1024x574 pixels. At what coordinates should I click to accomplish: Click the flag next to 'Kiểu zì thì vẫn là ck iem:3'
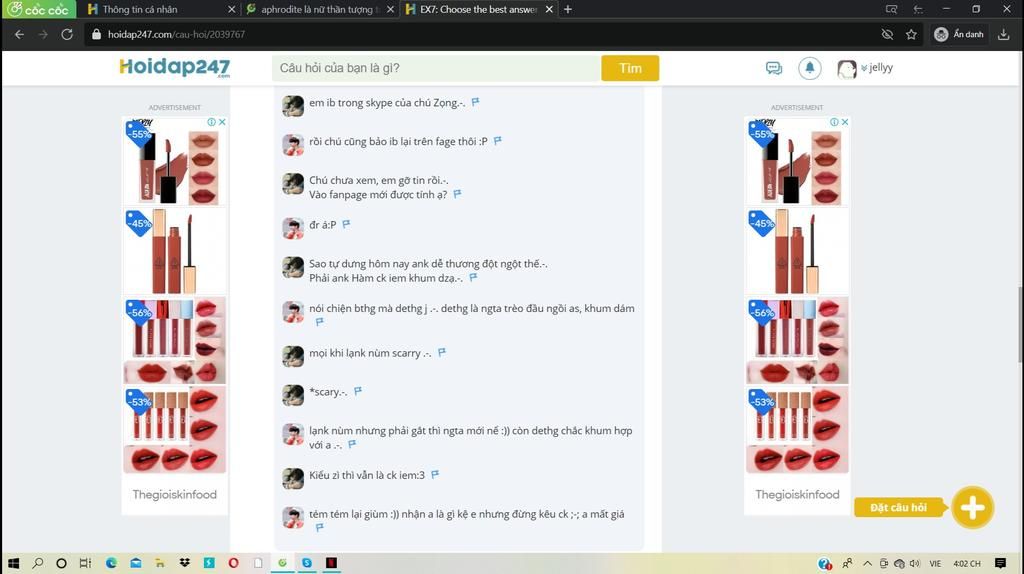435,474
